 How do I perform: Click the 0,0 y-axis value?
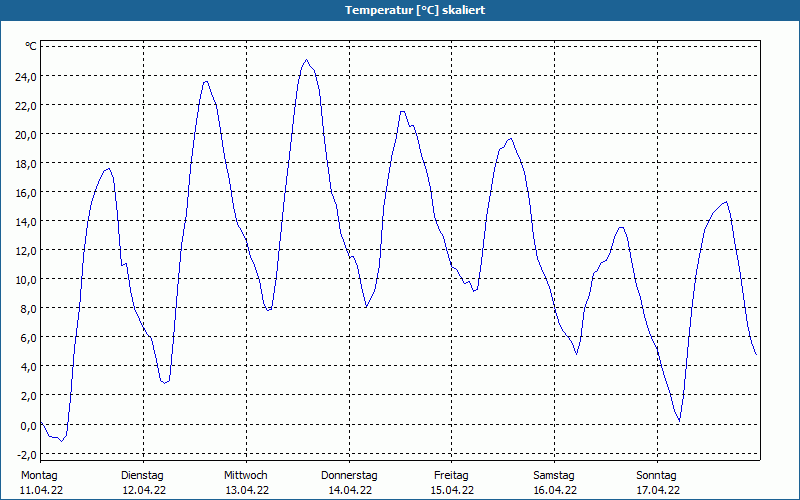[x=28, y=426]
